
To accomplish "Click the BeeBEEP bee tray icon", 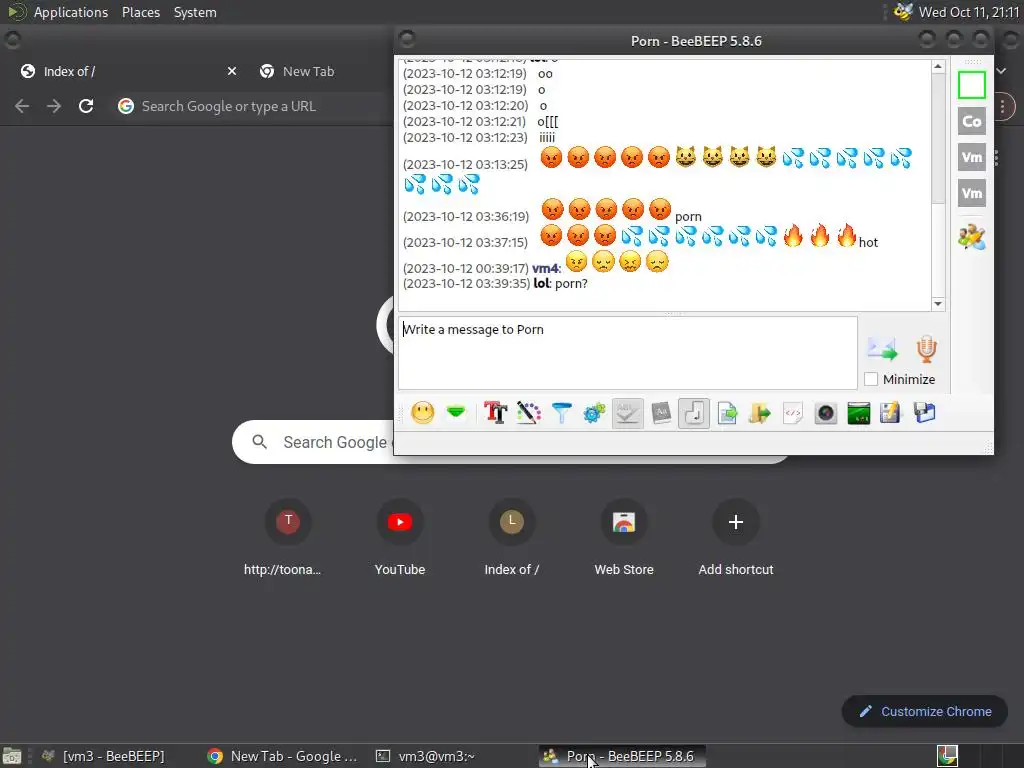I will pyautogui.click(x=903, y=12).
